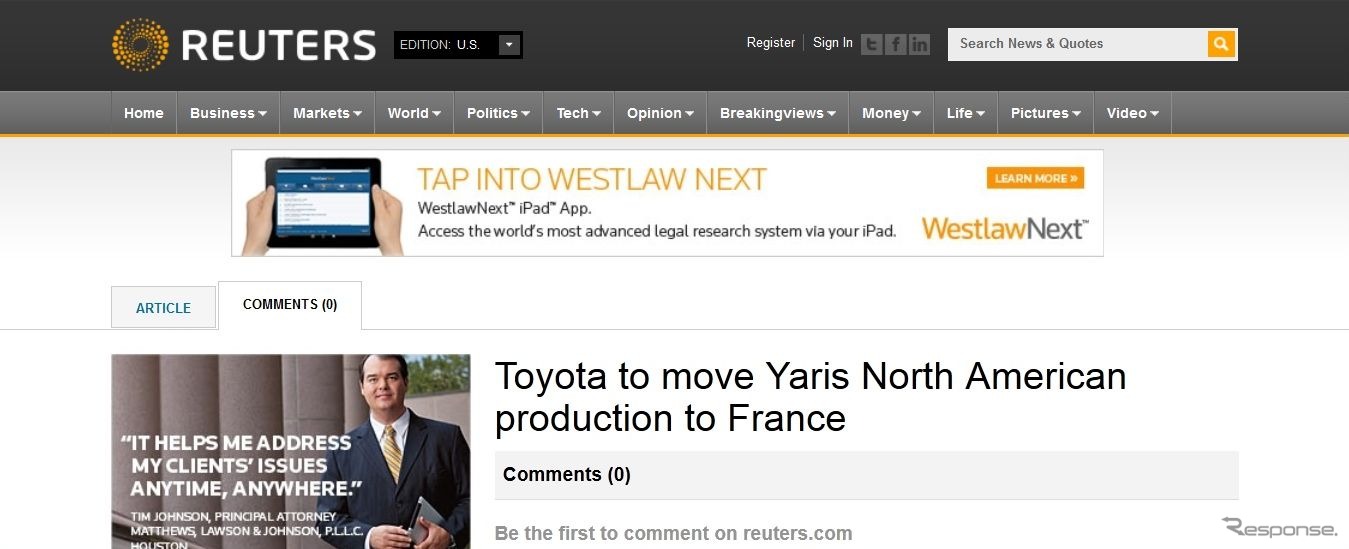Switch to the Article tab
This screenshot has width=1349, height=549.
click(x=163, y=308)
